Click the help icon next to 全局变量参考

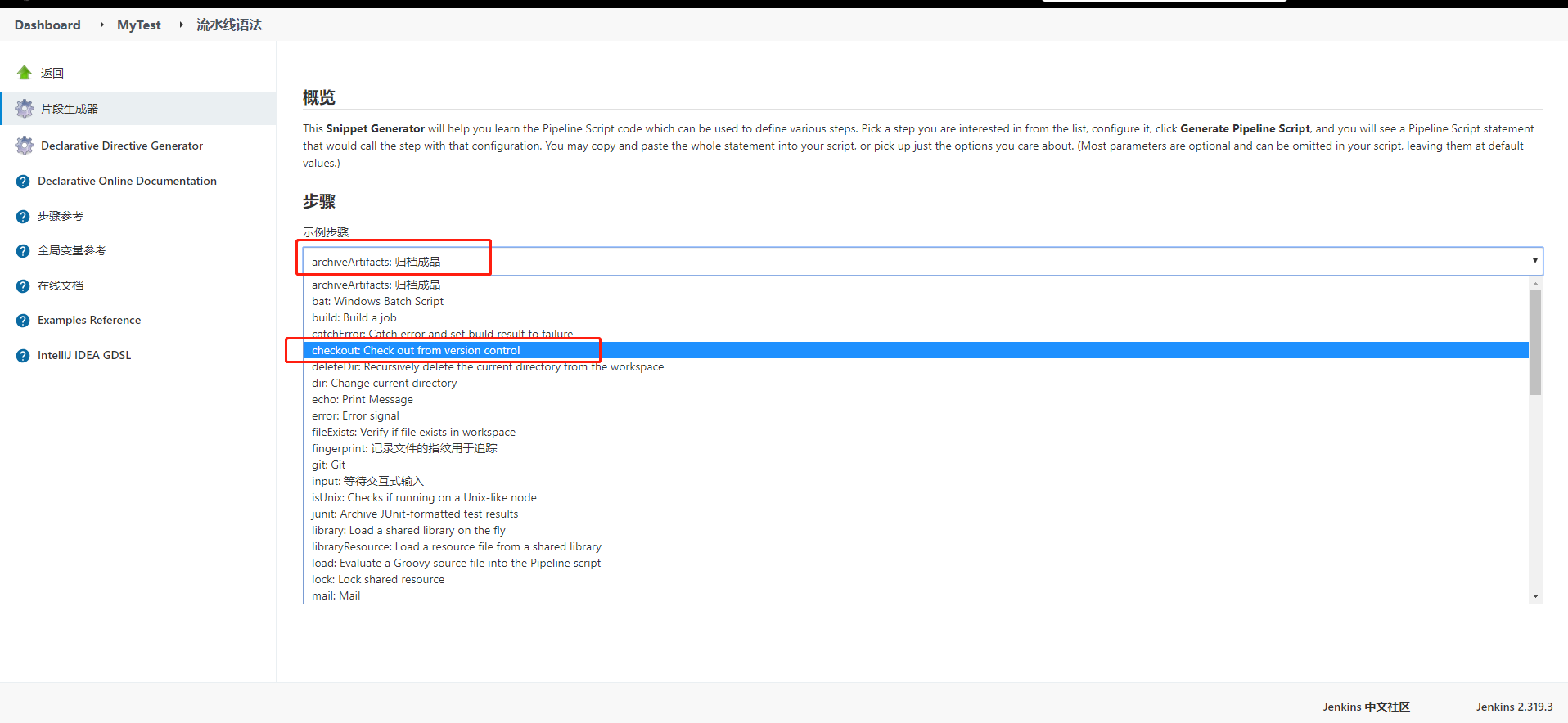23,251
